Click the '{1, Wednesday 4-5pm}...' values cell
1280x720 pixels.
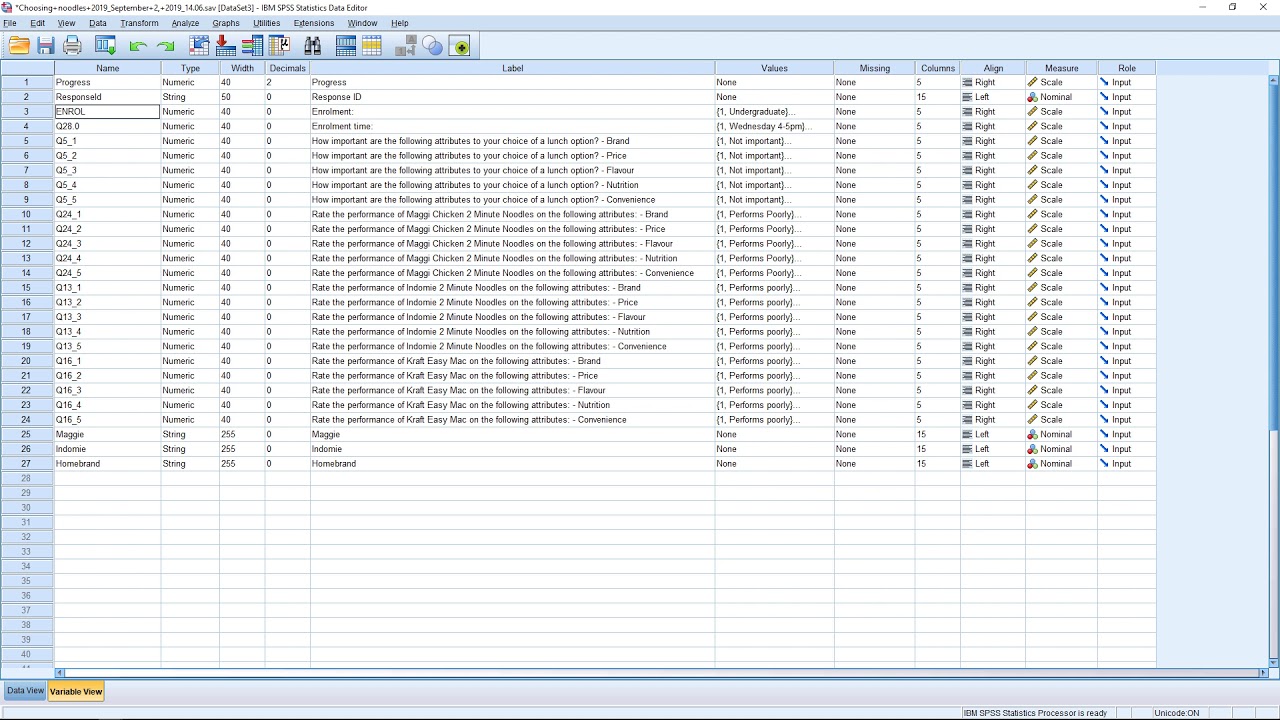(774, 126)
